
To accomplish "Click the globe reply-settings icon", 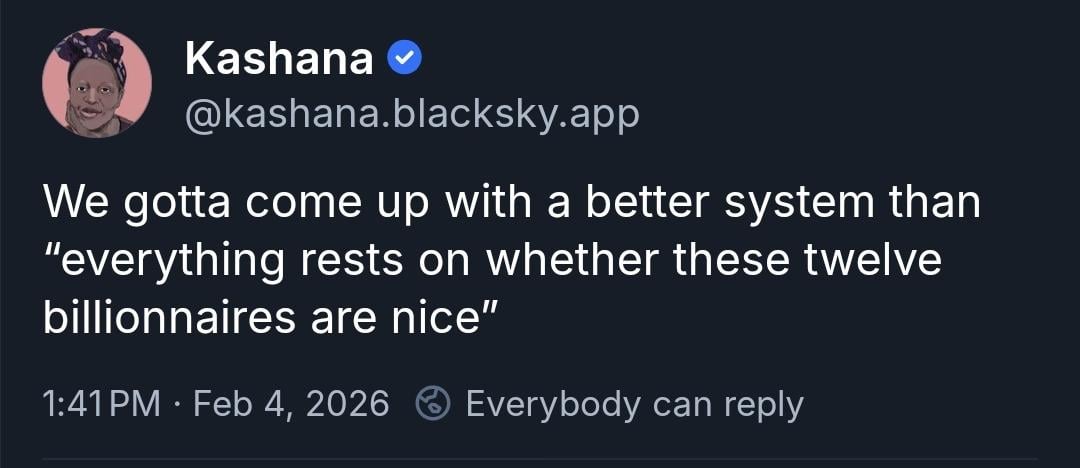I will point(434,404).
